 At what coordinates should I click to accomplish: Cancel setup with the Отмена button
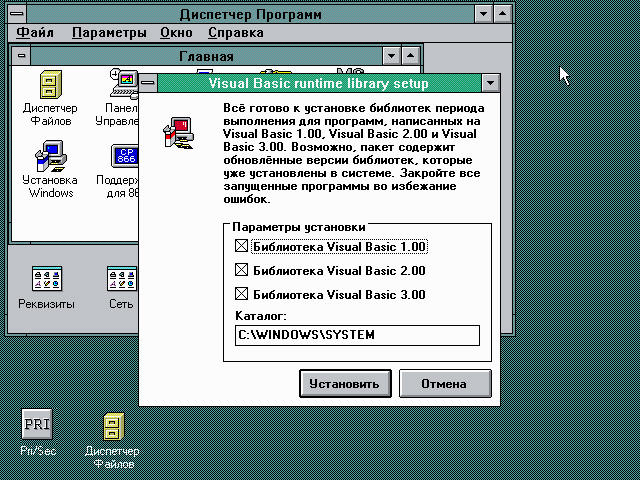pyautogui.click(x=445, y=384)
